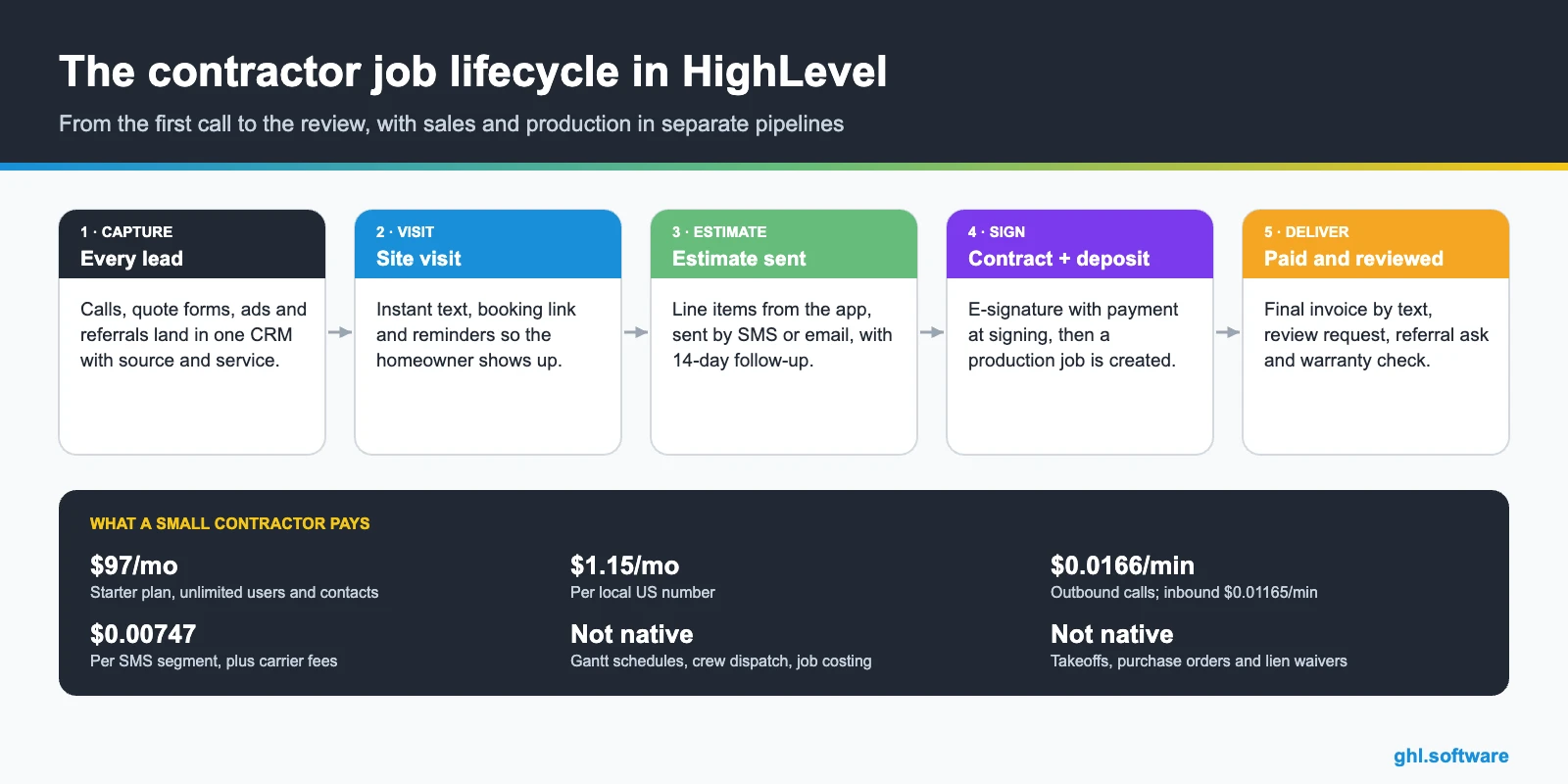Select the '2 · VISIT' stage label
Screen dimensions: 1568x784
(x=405, y=232)
